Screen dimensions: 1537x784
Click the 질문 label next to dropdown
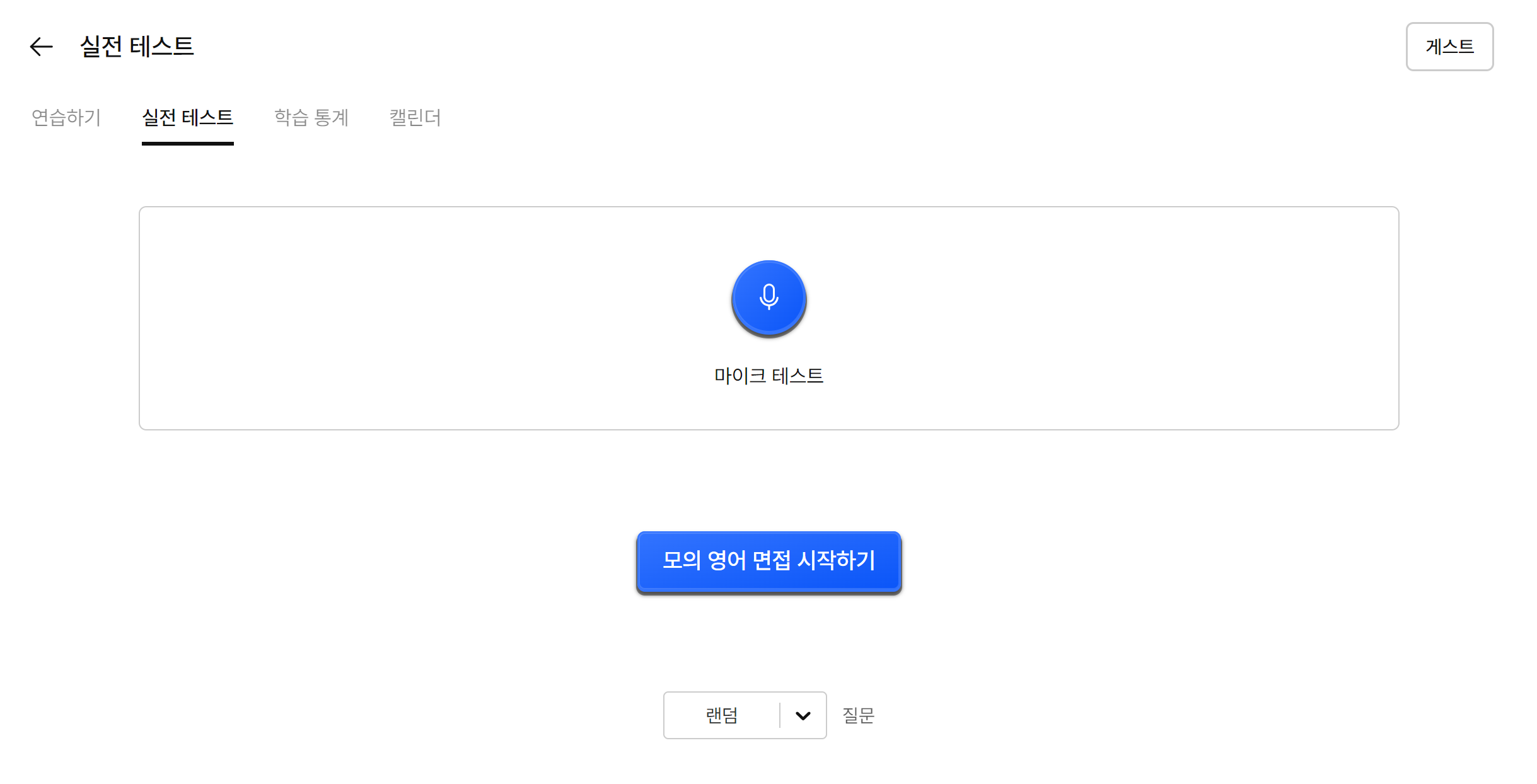pyautogui.click(x=858, y=715)
